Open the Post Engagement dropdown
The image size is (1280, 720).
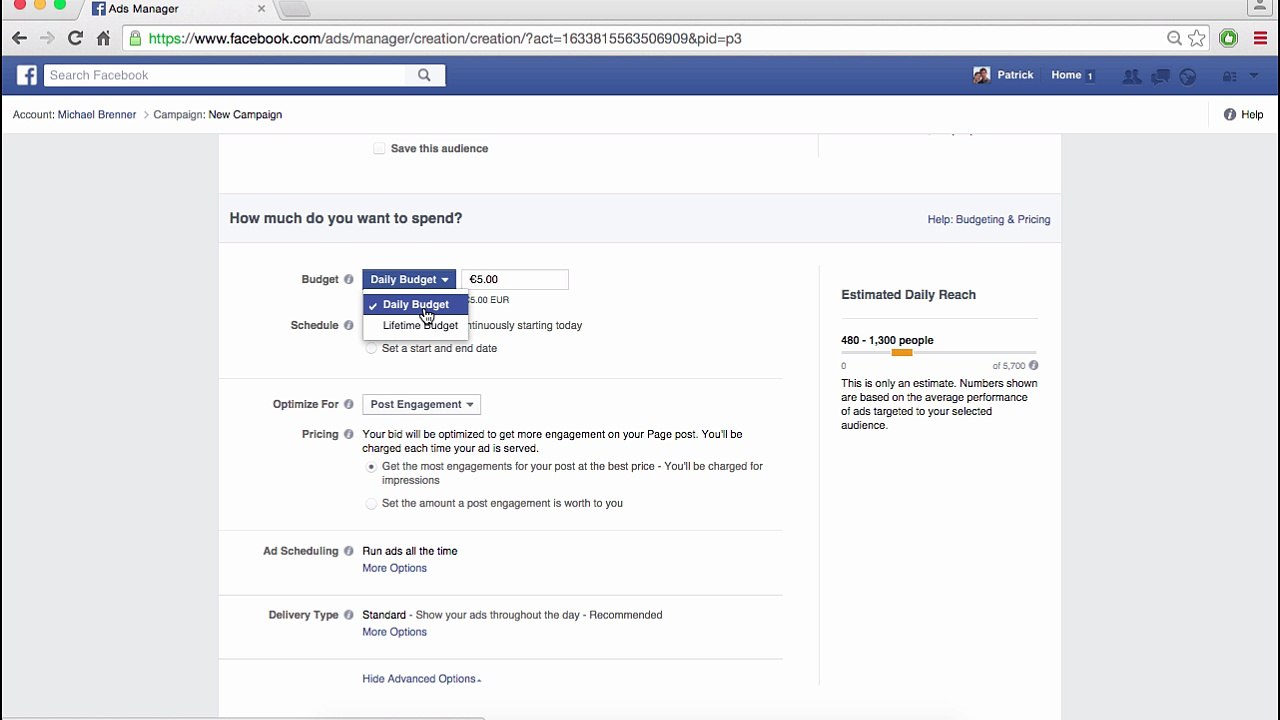point(421,404)
